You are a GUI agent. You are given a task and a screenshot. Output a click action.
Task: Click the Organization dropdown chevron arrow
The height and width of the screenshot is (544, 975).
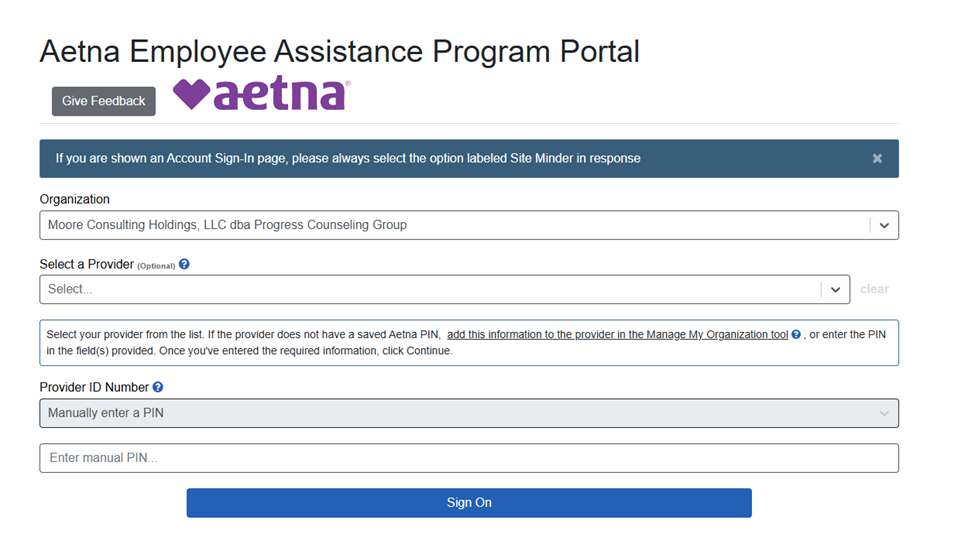[x=884, y=225]
